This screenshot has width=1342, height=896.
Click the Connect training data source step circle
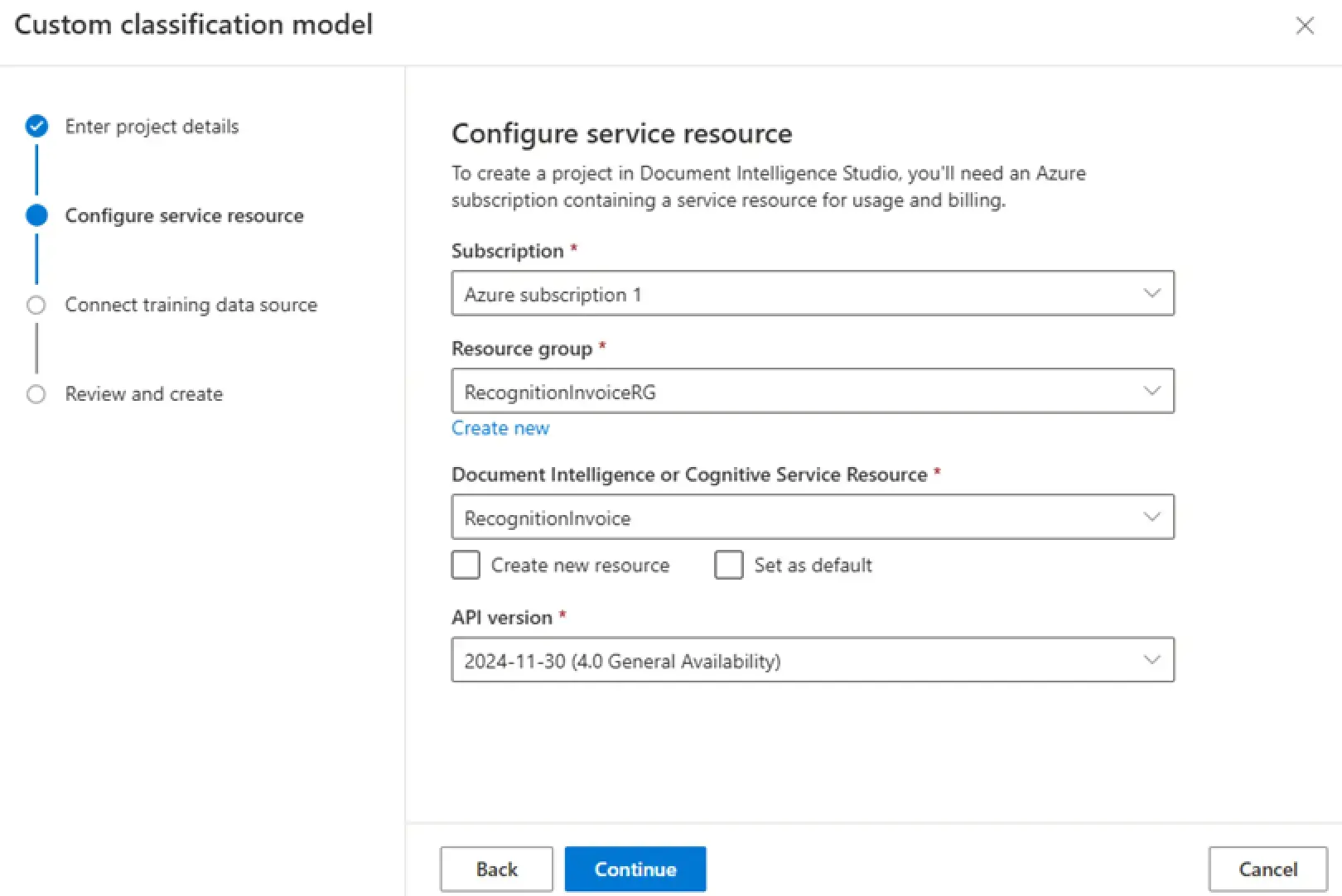(36, 305)
